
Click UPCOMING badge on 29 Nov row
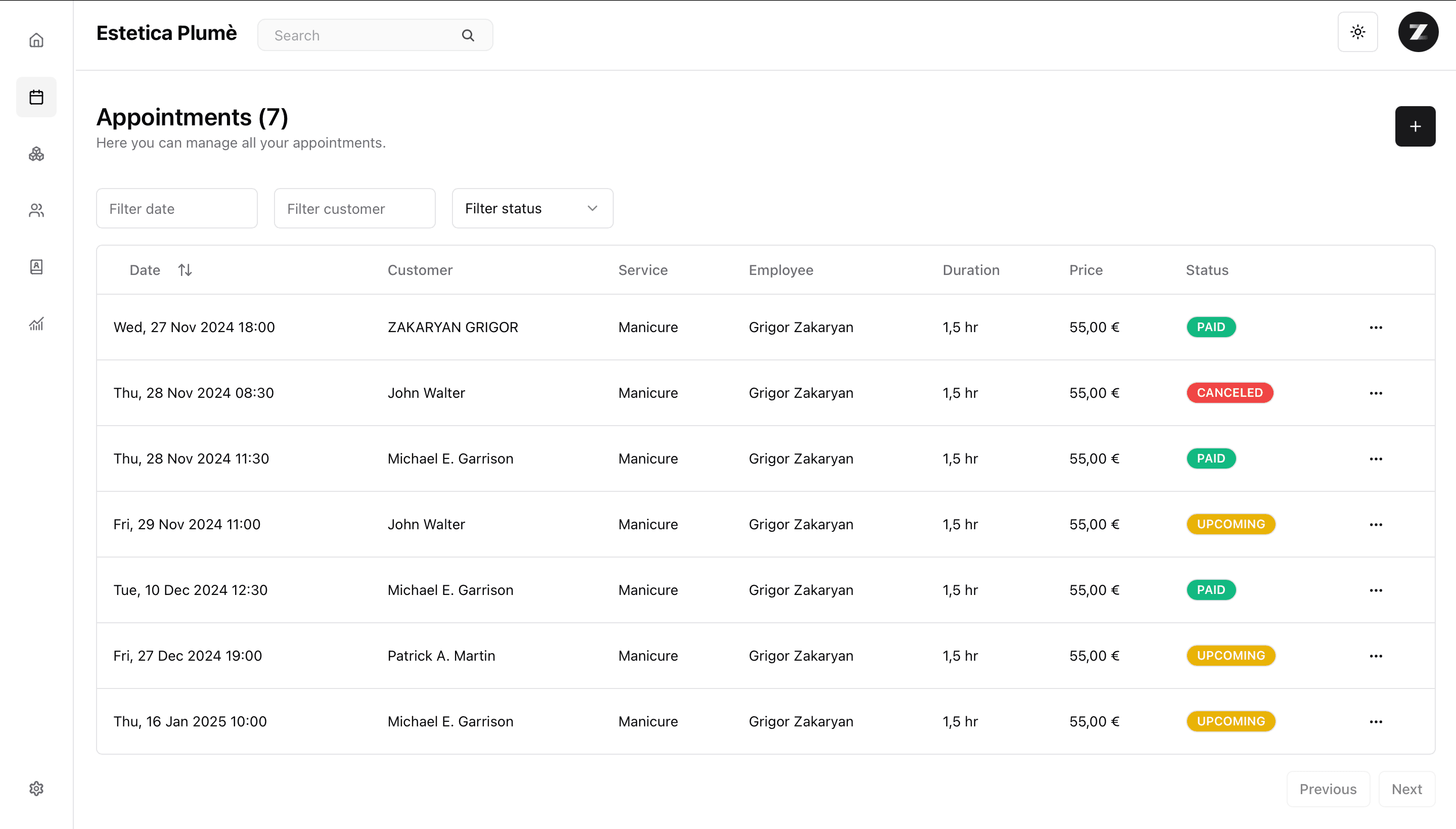click(1231, 524)
